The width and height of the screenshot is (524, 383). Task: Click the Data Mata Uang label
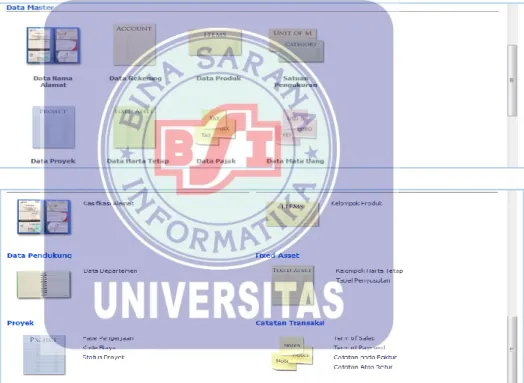pos(295,161)
